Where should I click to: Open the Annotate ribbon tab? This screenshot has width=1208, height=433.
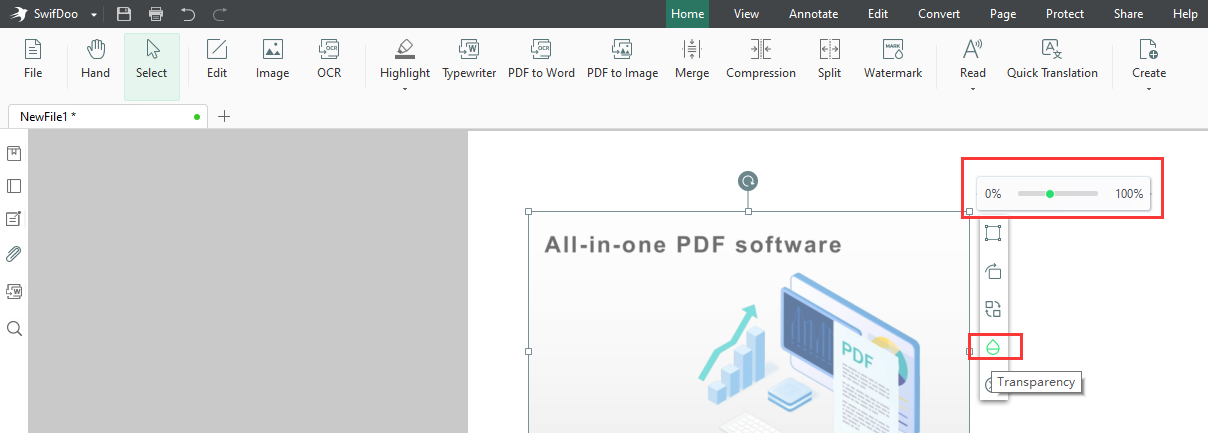coord(814,14)
